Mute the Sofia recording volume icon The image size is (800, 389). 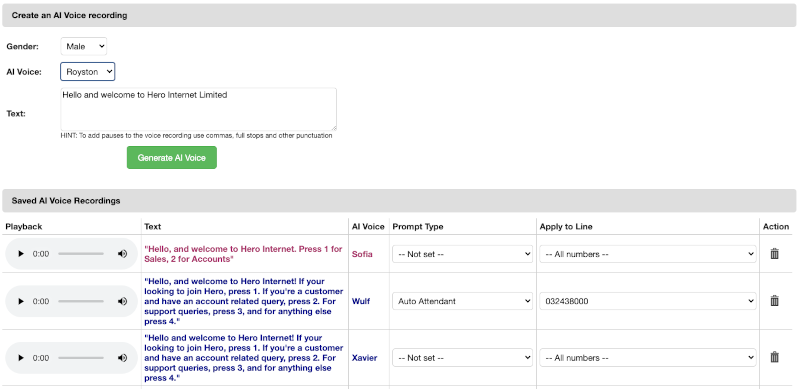coord(122,254)
